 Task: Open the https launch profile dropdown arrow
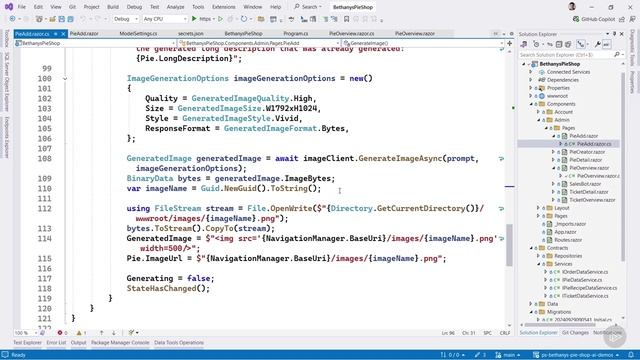214,19
